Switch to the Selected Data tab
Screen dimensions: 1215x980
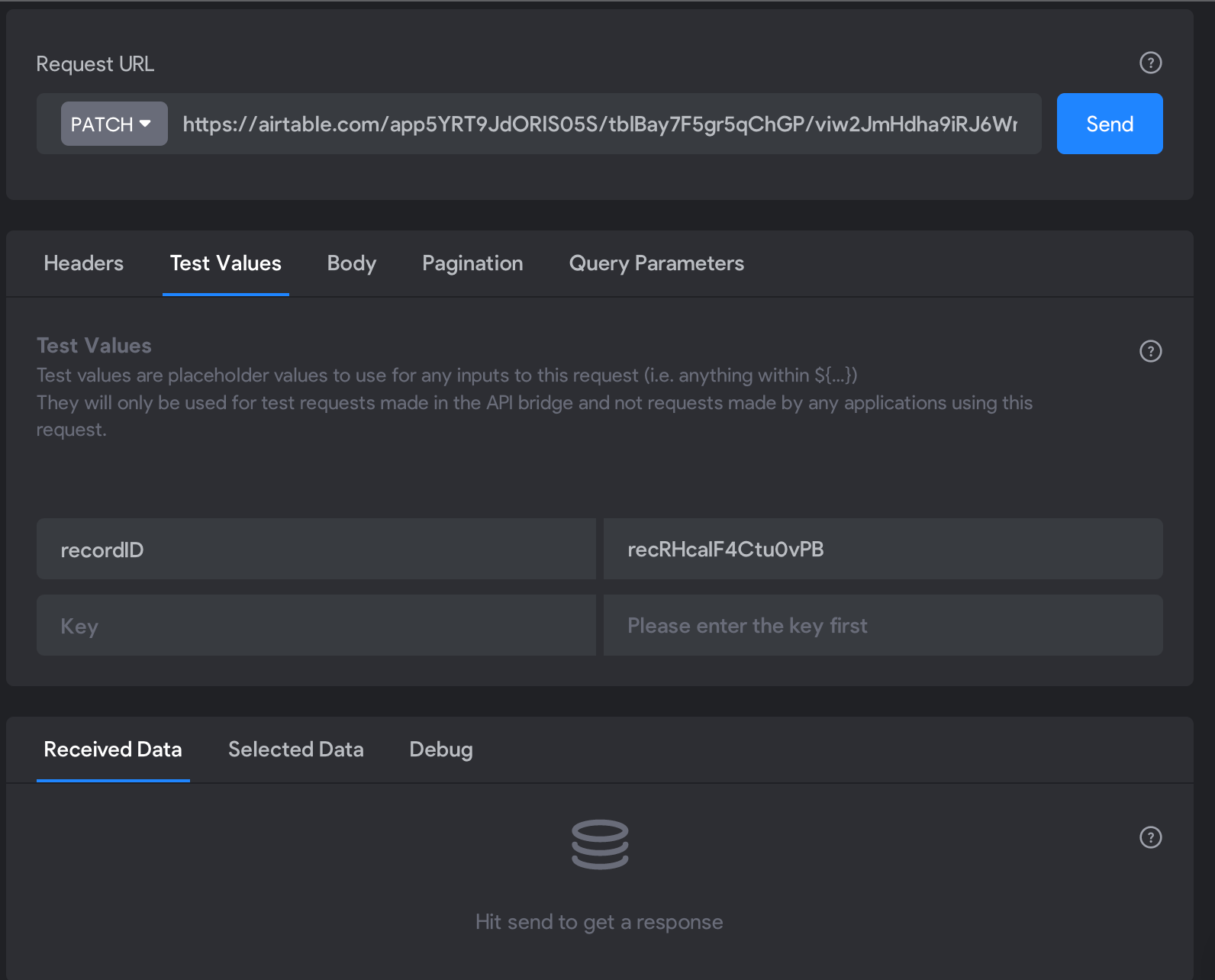pos(296,750)
